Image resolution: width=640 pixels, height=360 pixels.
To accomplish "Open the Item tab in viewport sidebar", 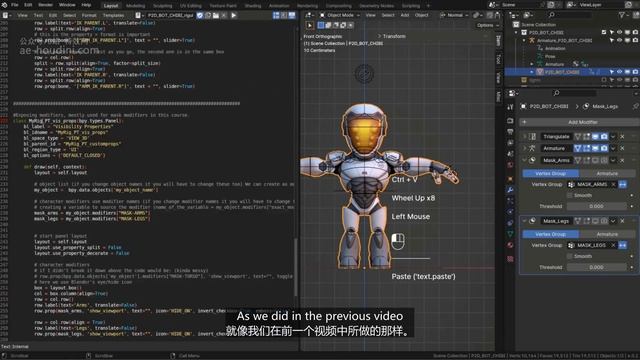I will pyautogui.click(x=498, y=41).
